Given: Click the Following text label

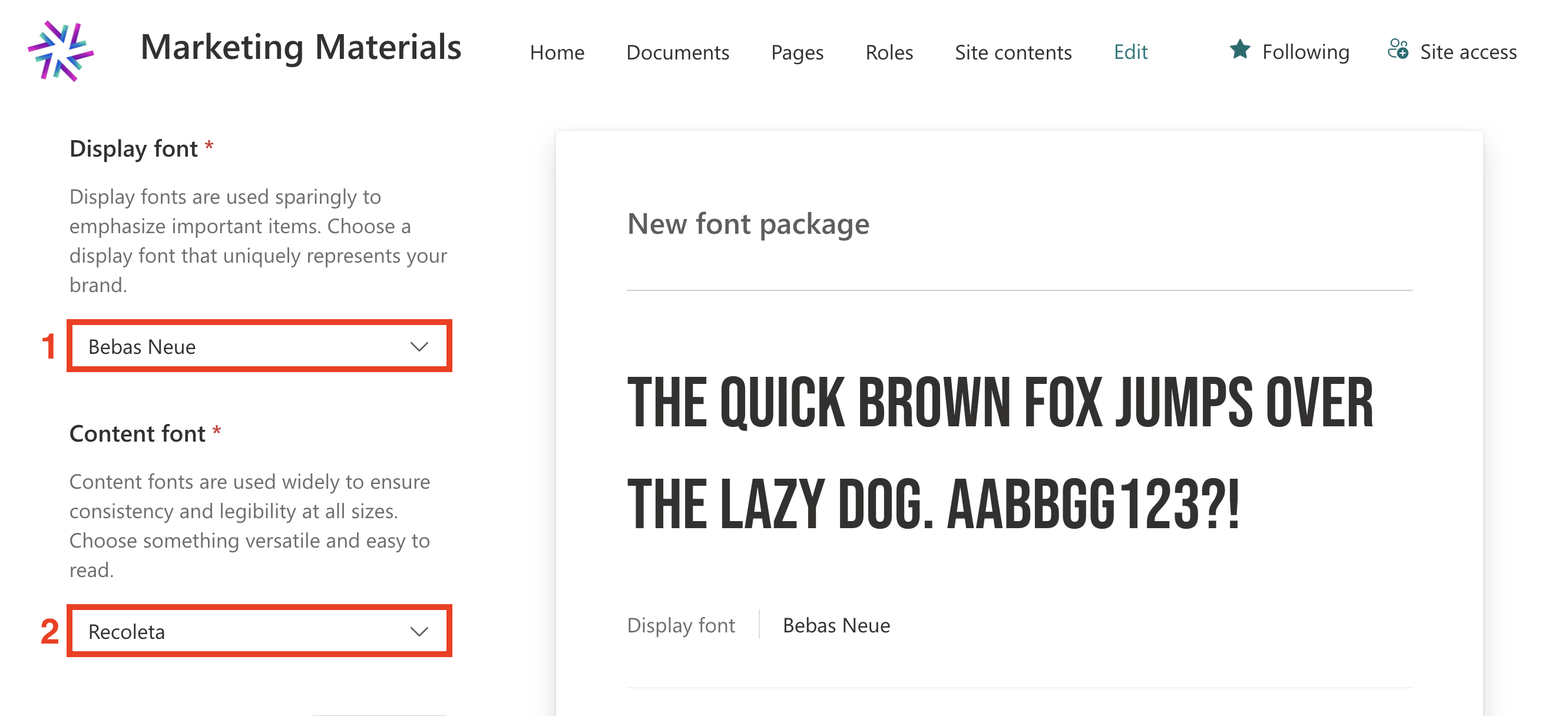Looking at the screenshot, I should coord(1305,52).
